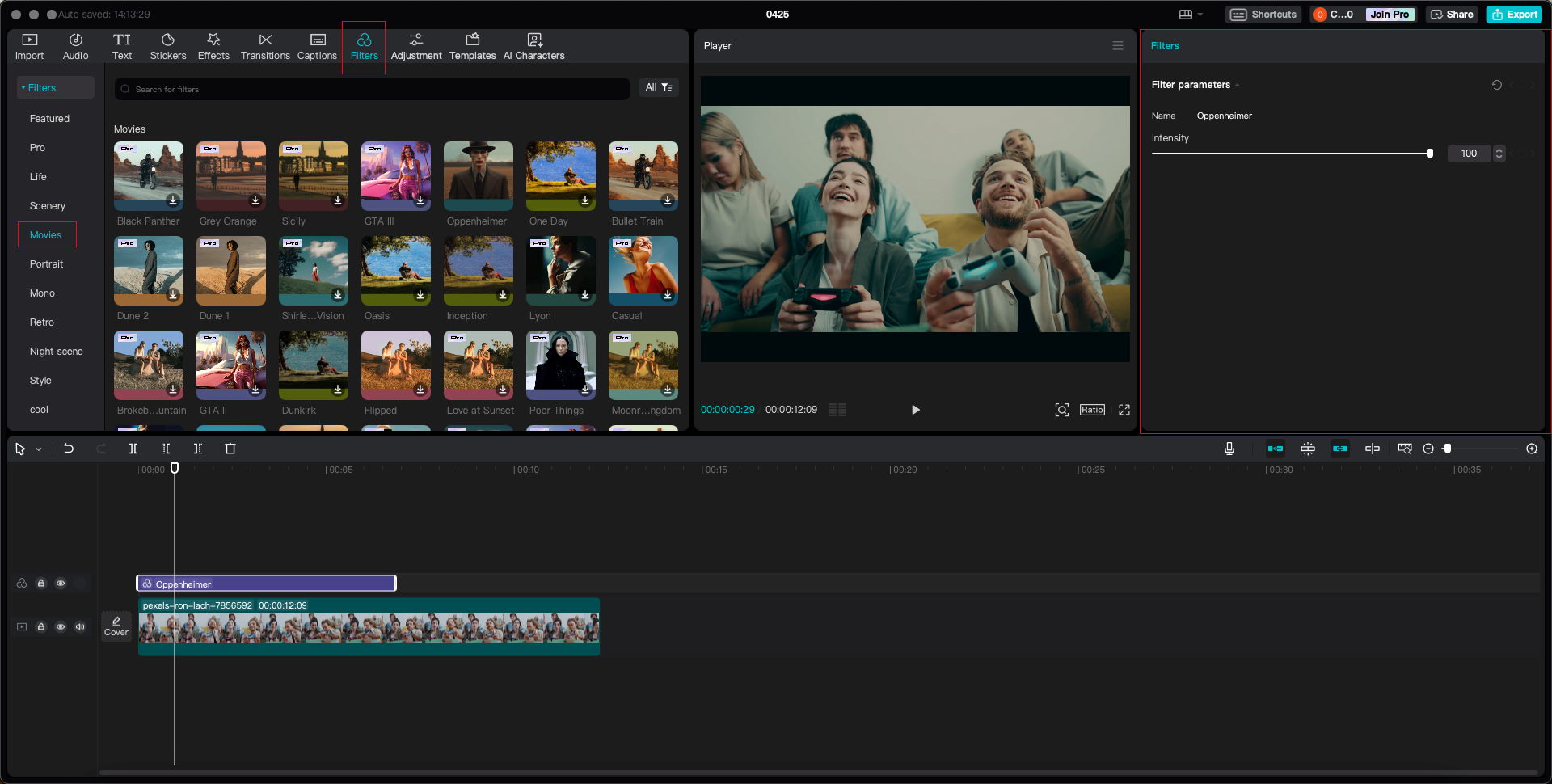This screenshot has width=1552, height=784.
Task: Select the Text tool in top toolbar
Action: point(122,45)
